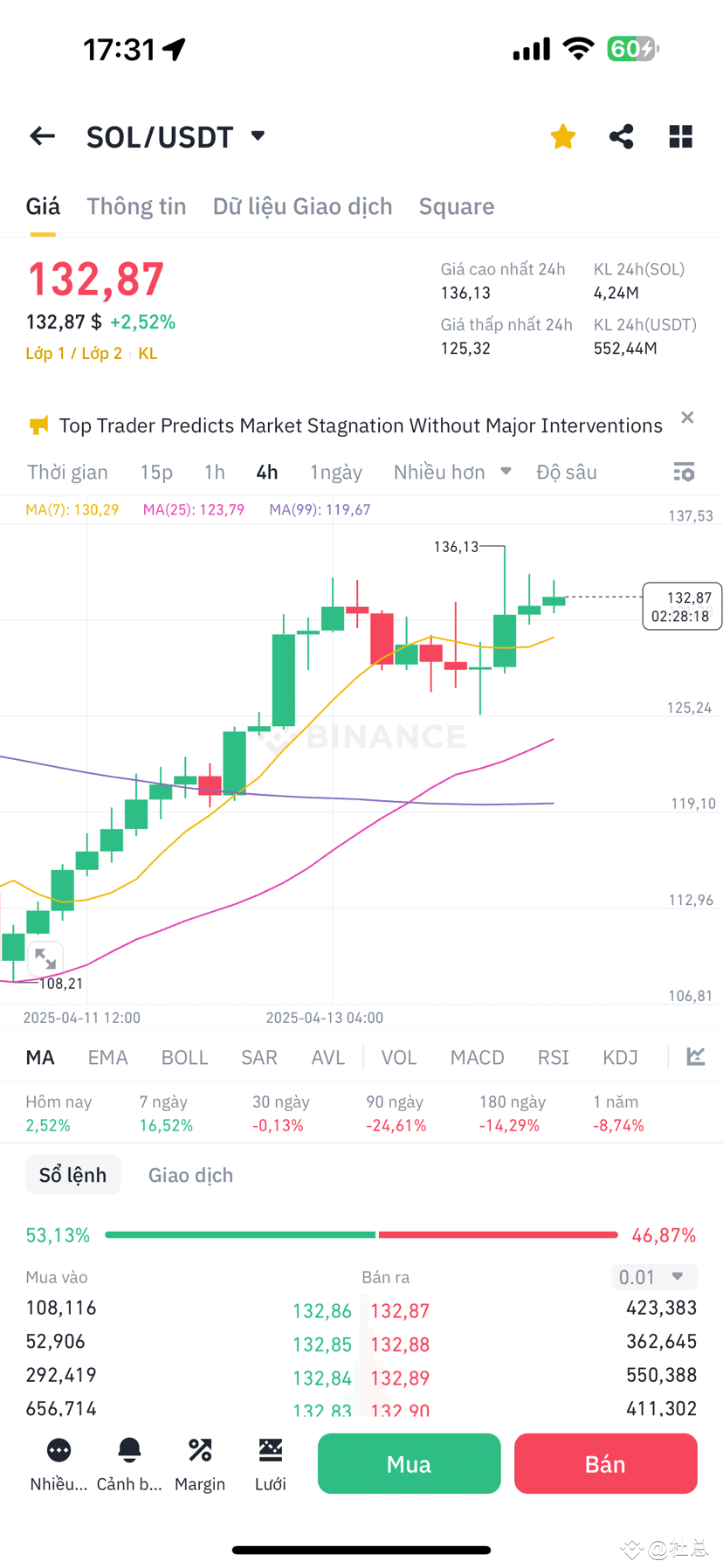Tap the share icon in the top bar
The image size is (723, 1568).
click(621, 136)
